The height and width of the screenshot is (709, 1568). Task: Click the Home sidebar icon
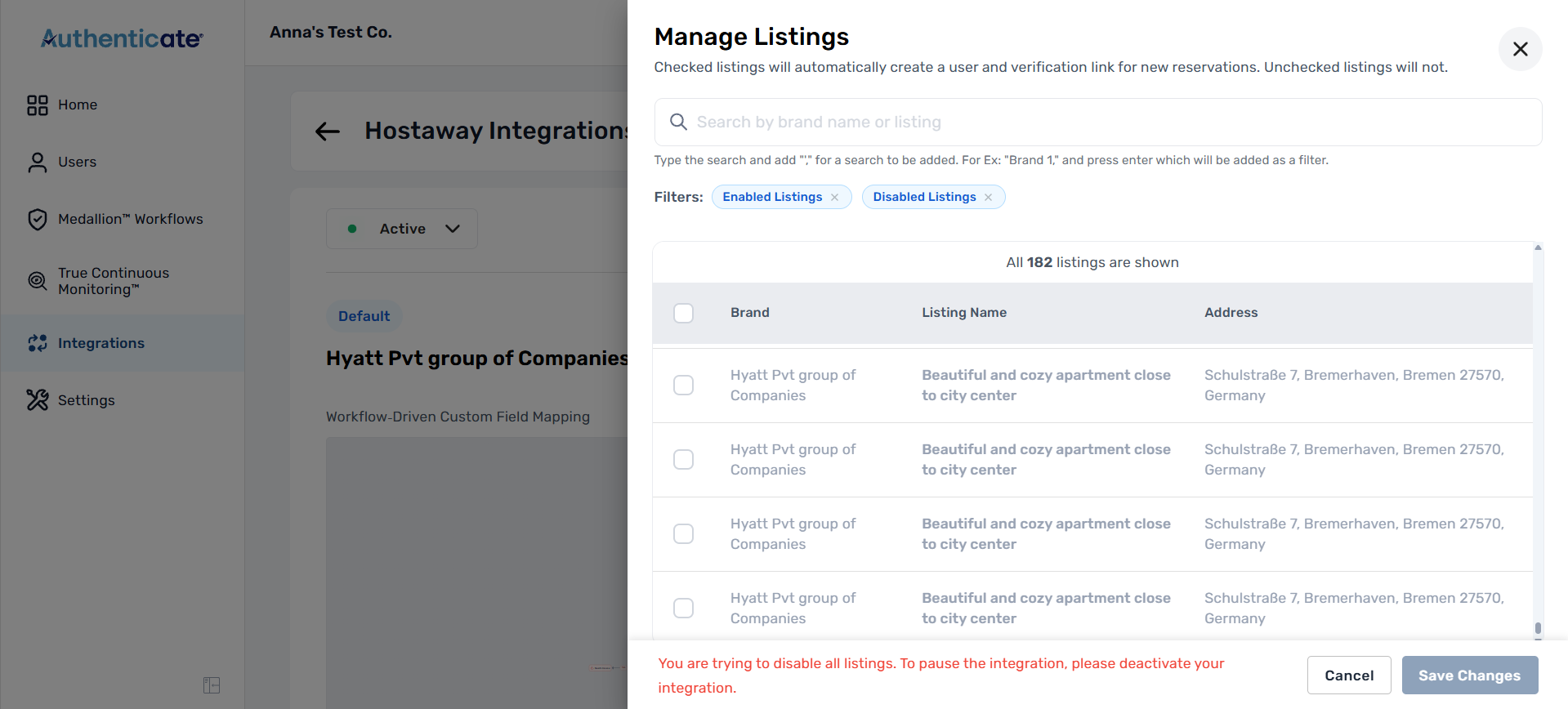(x=38, y=105)
